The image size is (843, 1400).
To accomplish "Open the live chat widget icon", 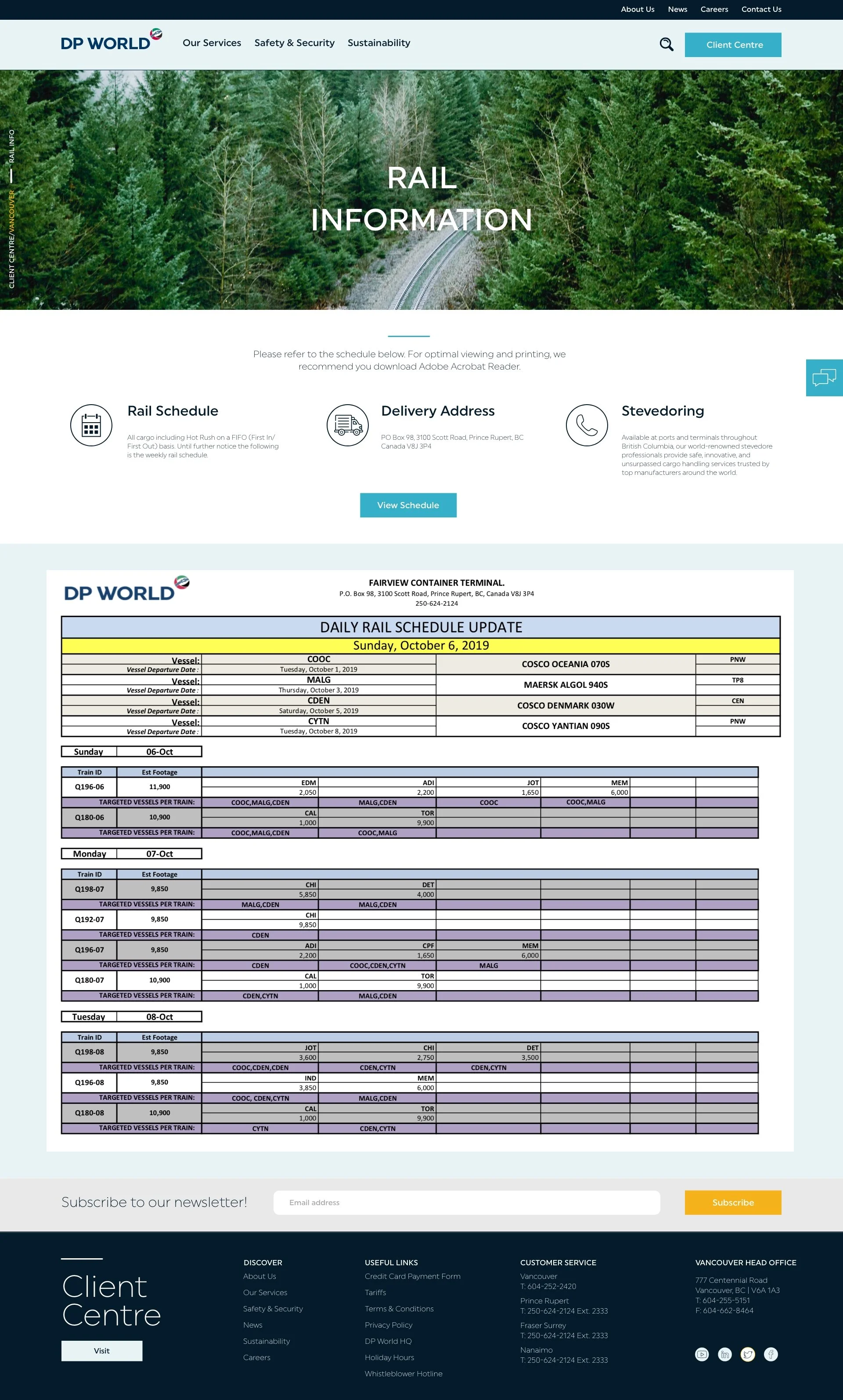I will click(824, 377).
